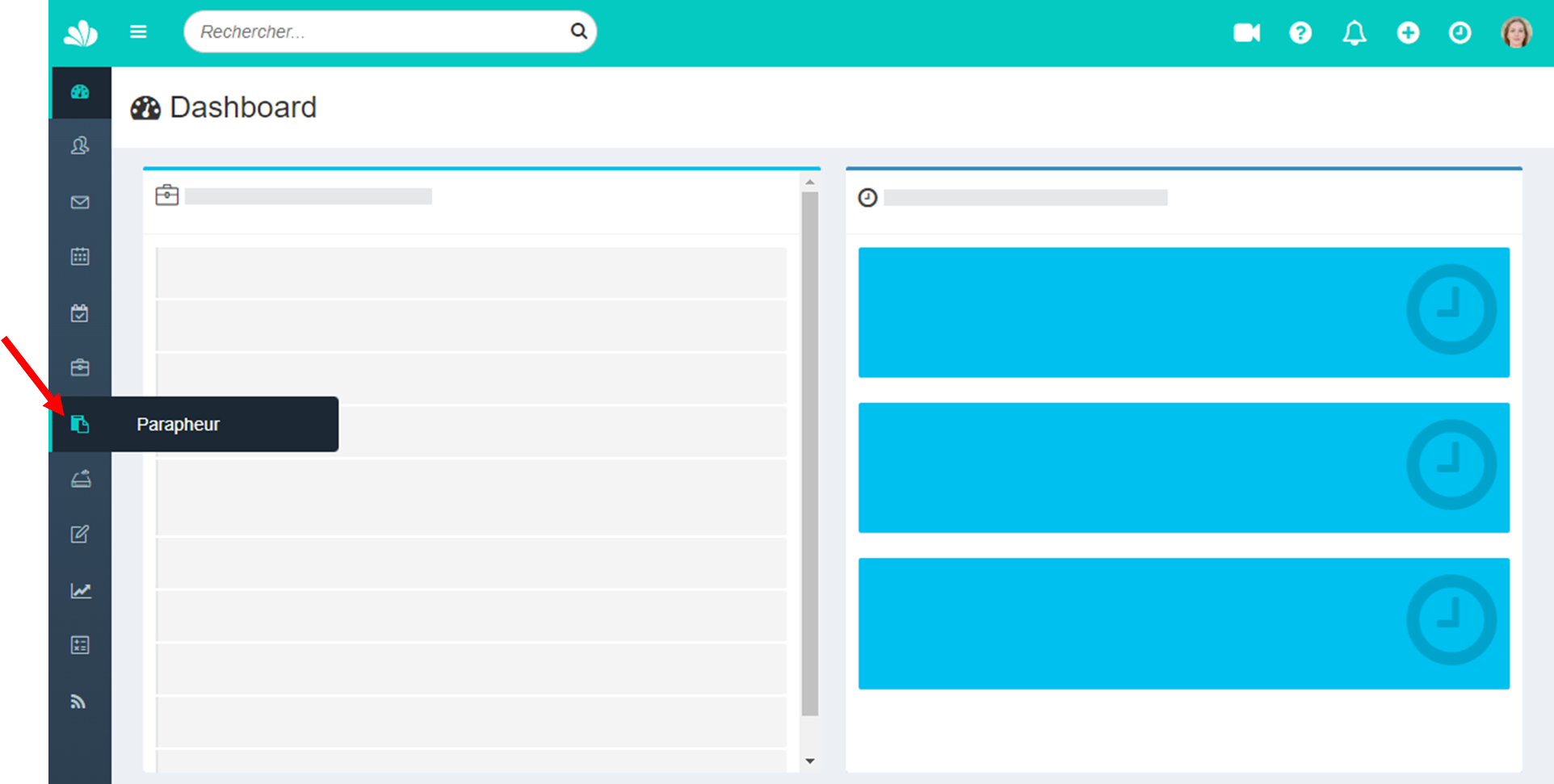Click the scrollbar down arrow in left panel

click(809, 761)
